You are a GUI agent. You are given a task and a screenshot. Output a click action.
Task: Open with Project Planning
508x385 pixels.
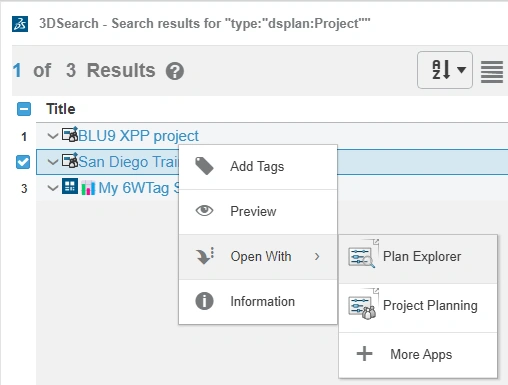click(x=418, y=308)
